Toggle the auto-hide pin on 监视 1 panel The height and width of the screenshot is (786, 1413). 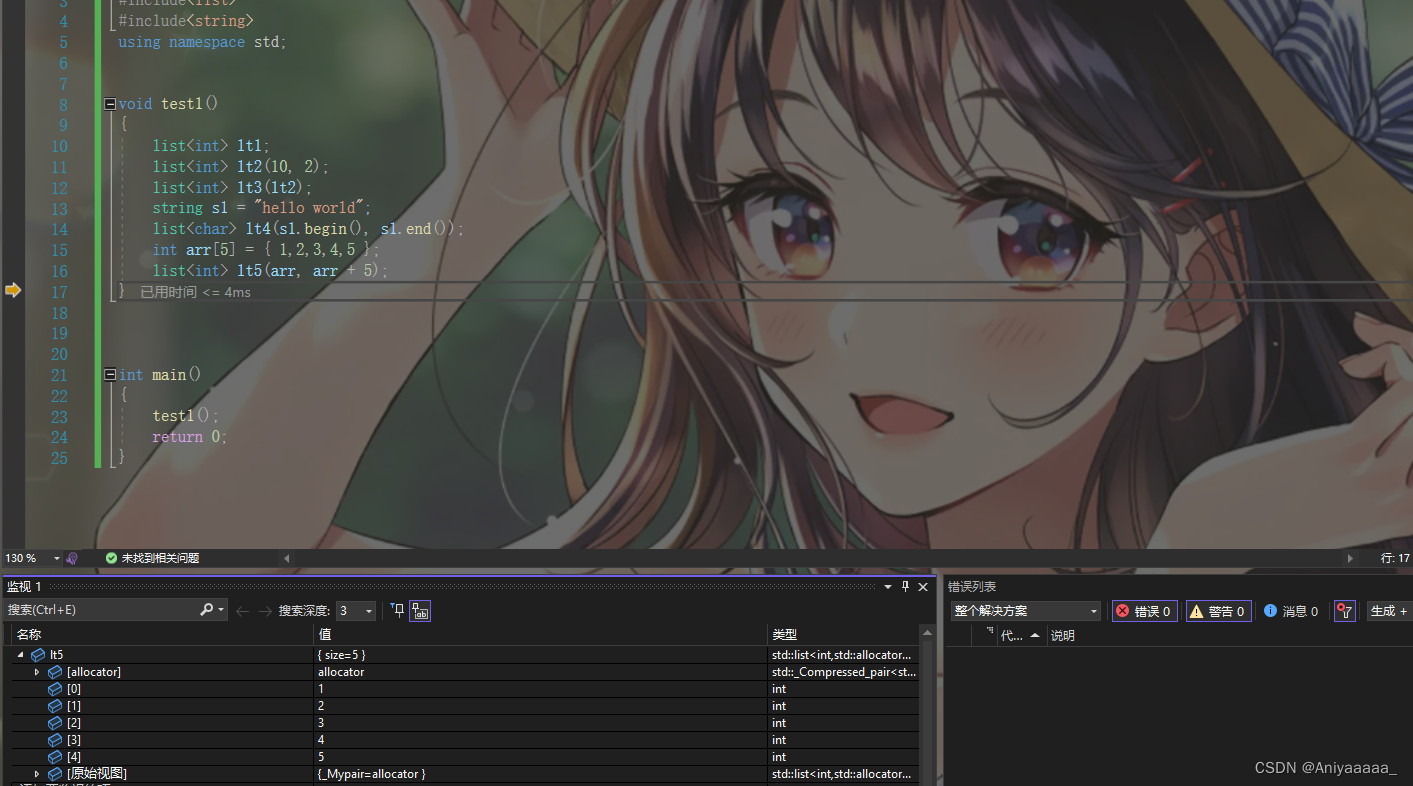point(905,587)
